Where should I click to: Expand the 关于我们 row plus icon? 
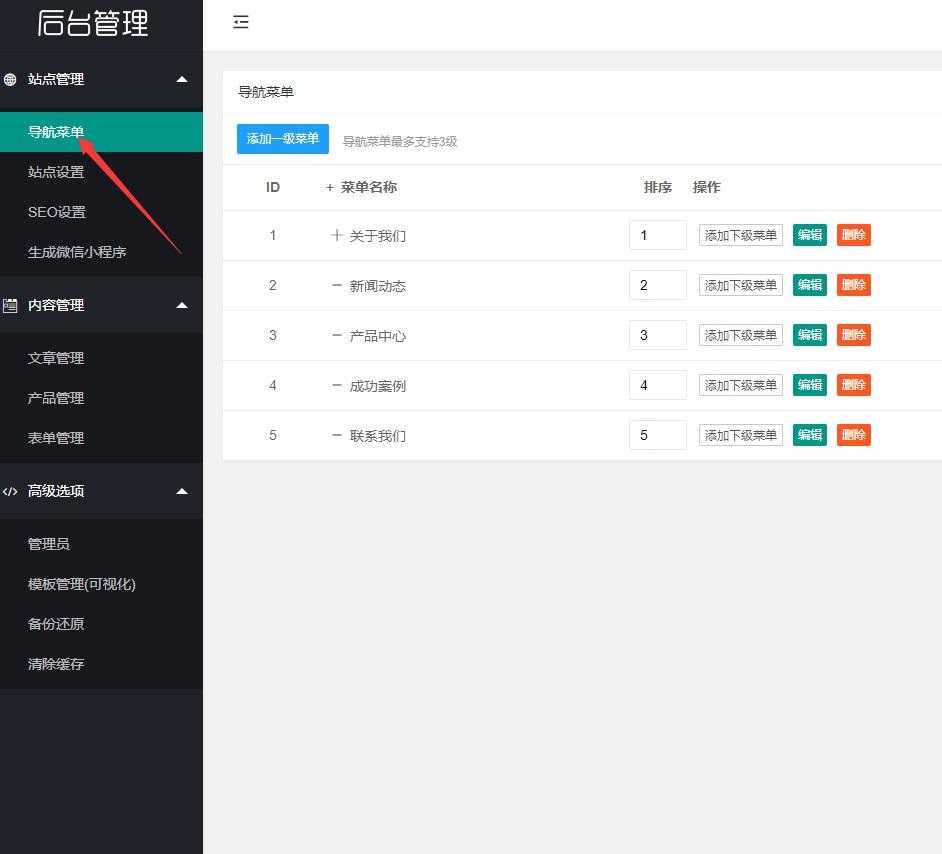pos(336,235)
